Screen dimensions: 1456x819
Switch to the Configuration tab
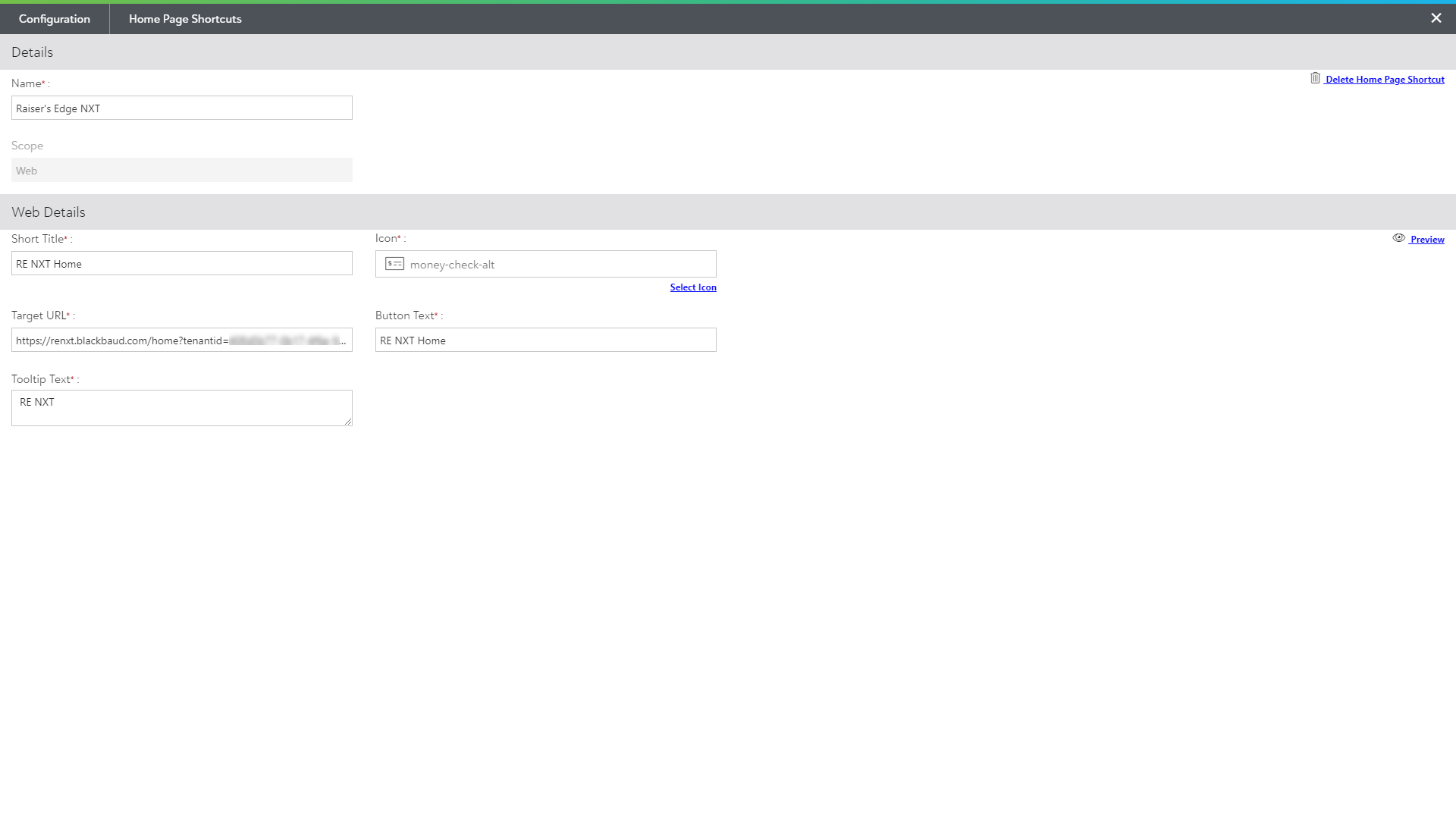pyautogui.click(x=55, y=19)
